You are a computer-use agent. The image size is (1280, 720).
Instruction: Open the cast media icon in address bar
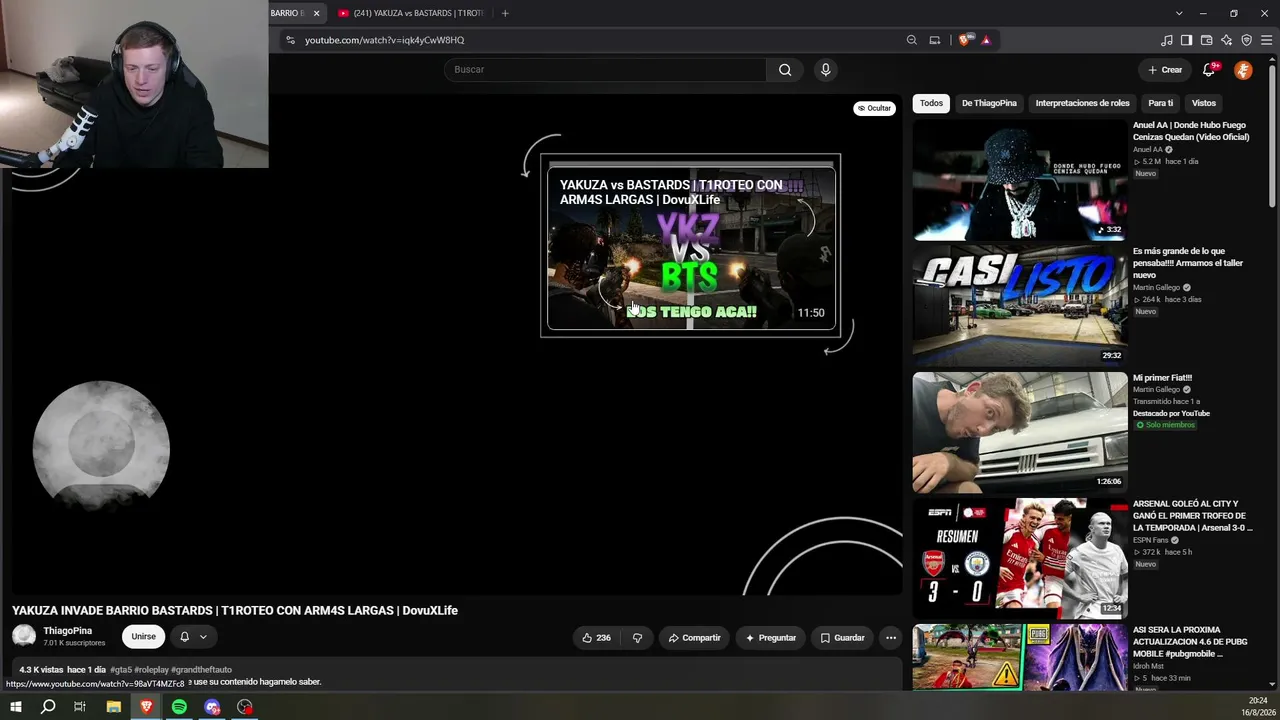click(935, 40)
